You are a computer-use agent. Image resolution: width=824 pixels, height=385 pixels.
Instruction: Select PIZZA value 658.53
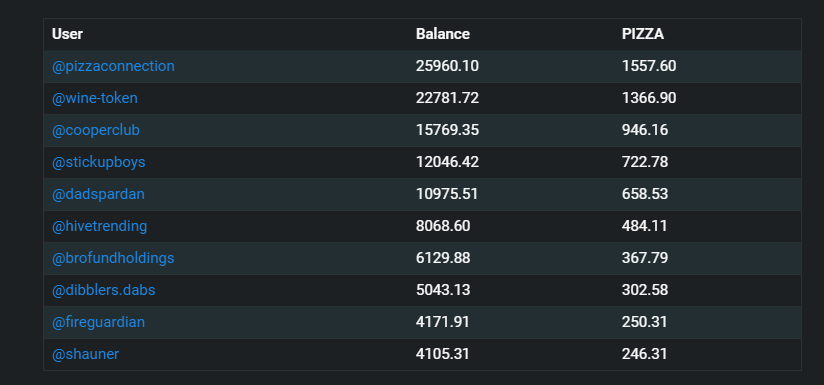coord(645,194)
